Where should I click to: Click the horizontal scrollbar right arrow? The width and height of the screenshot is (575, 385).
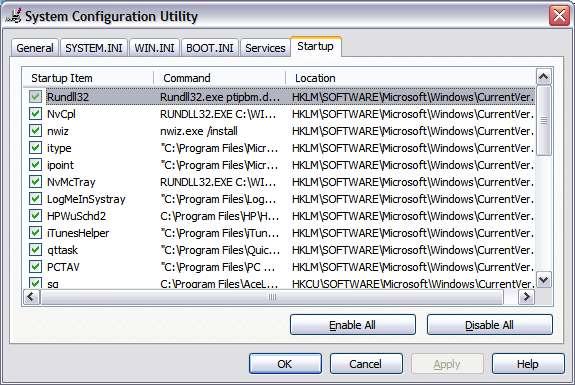[526, 297]
